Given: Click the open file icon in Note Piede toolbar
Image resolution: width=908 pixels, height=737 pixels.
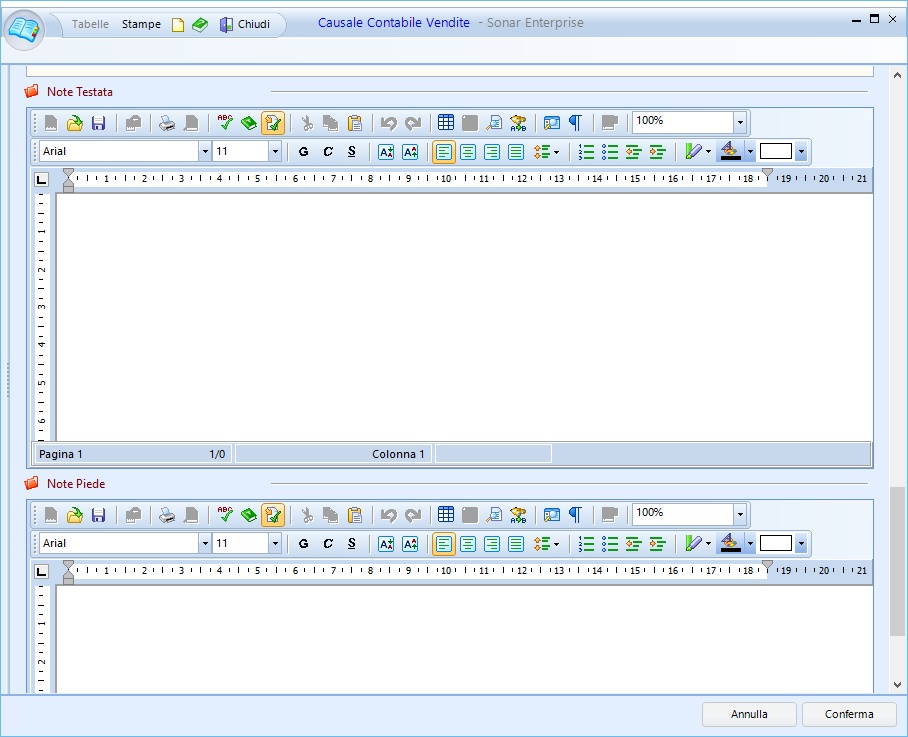Looking at the screenshot, I should (x=75, y=515).
